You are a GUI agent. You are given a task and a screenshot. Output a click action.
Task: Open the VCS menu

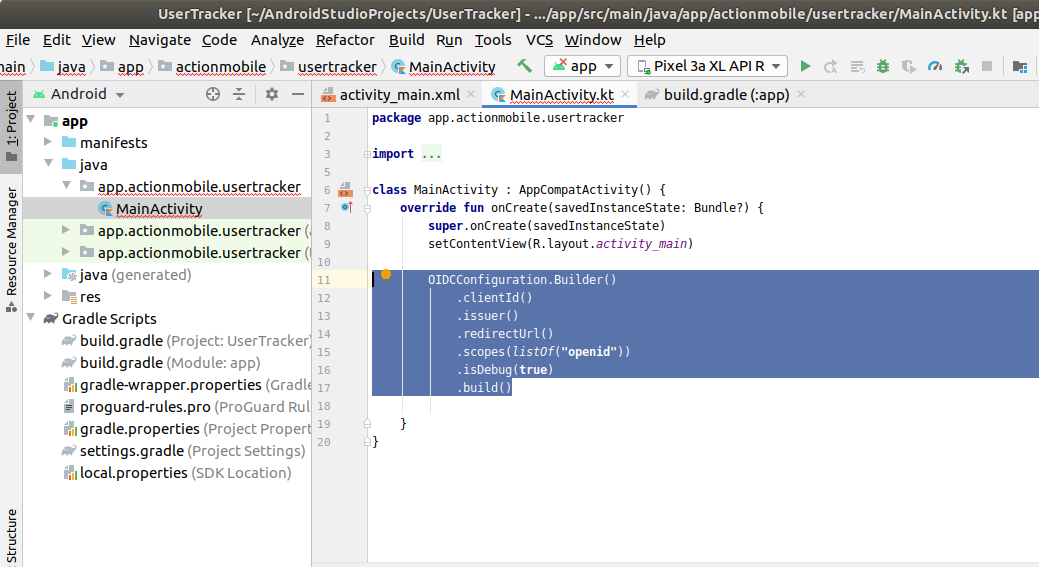pos(539,40)
